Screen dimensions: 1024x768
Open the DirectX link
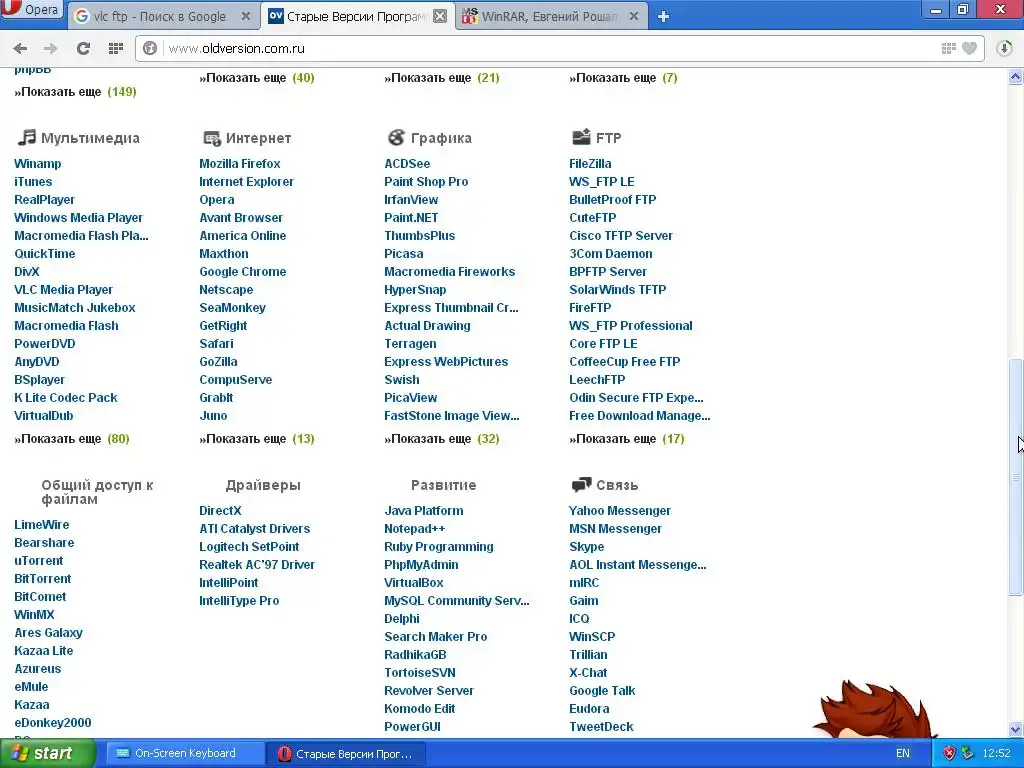tap(220, 511)
